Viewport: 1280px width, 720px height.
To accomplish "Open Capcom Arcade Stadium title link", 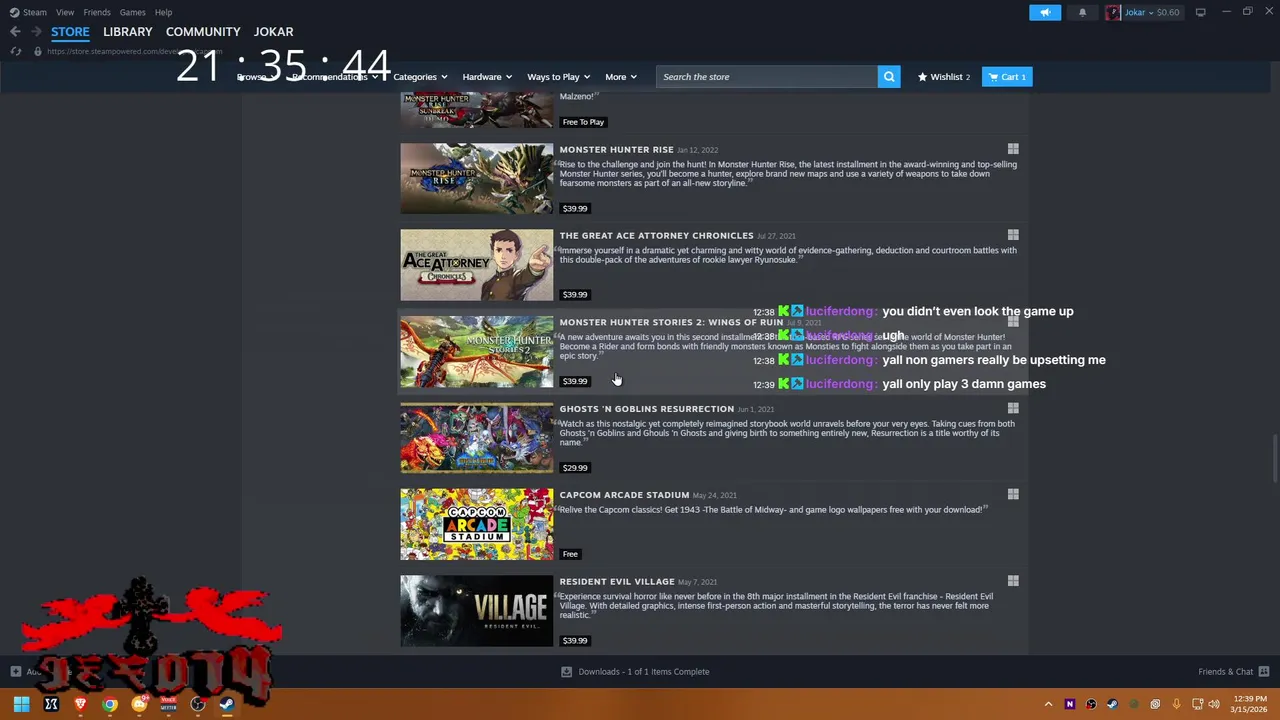I will [624, 494].
